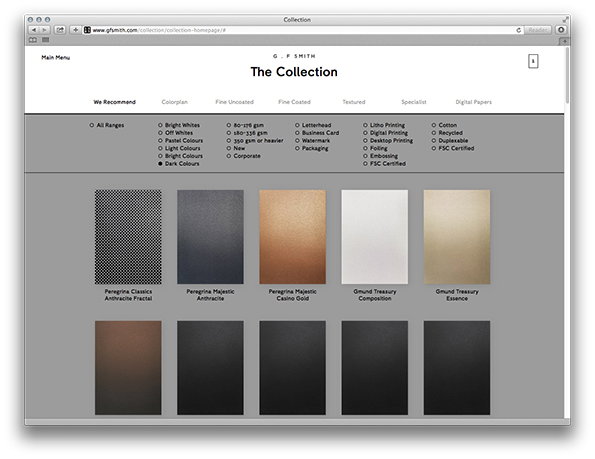The height and width of the screenshot is (459, 595).
Task: Reload the page in the address bar
Action: (x=518, y=30)
